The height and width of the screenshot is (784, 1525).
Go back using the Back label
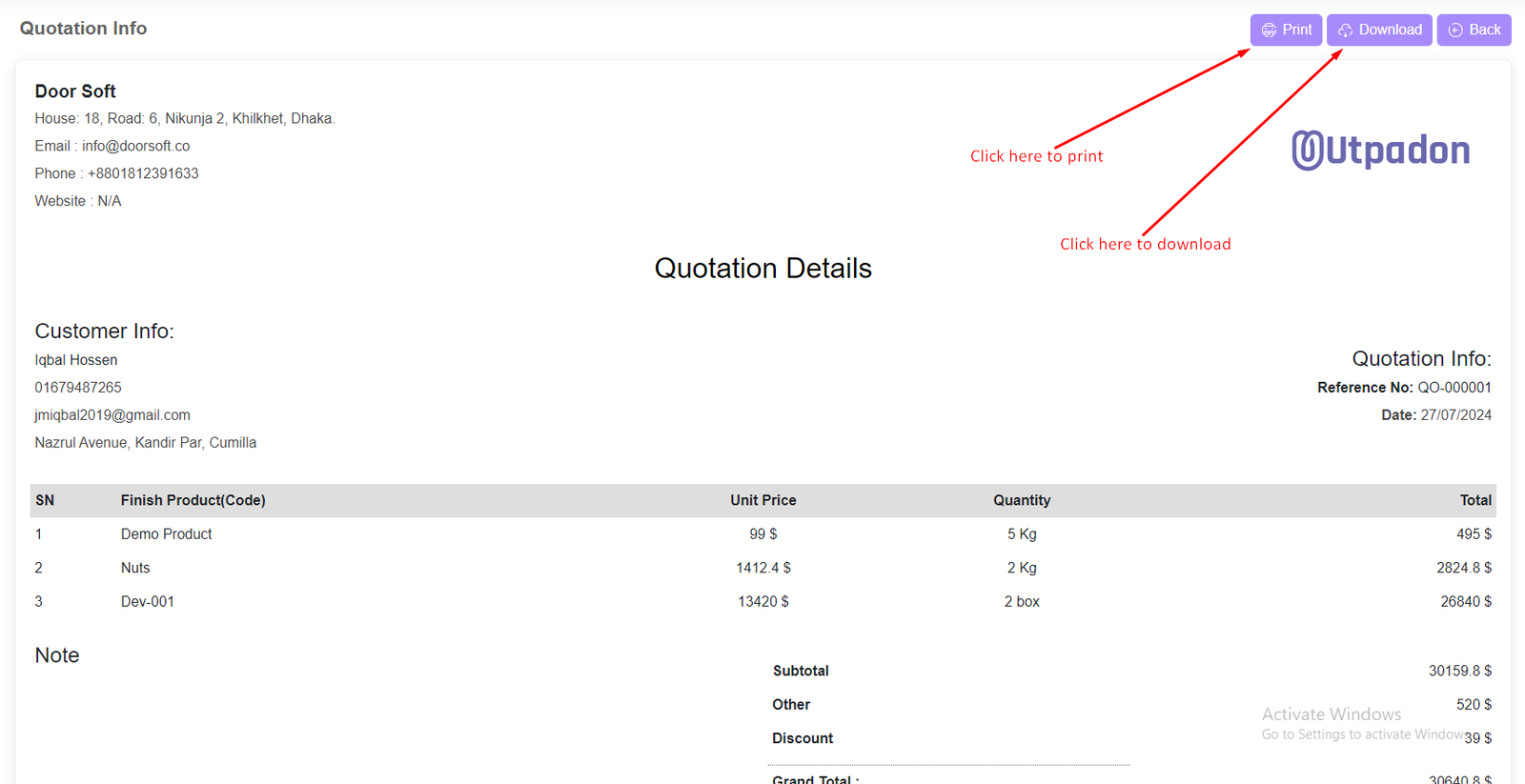pos(1484,30)
